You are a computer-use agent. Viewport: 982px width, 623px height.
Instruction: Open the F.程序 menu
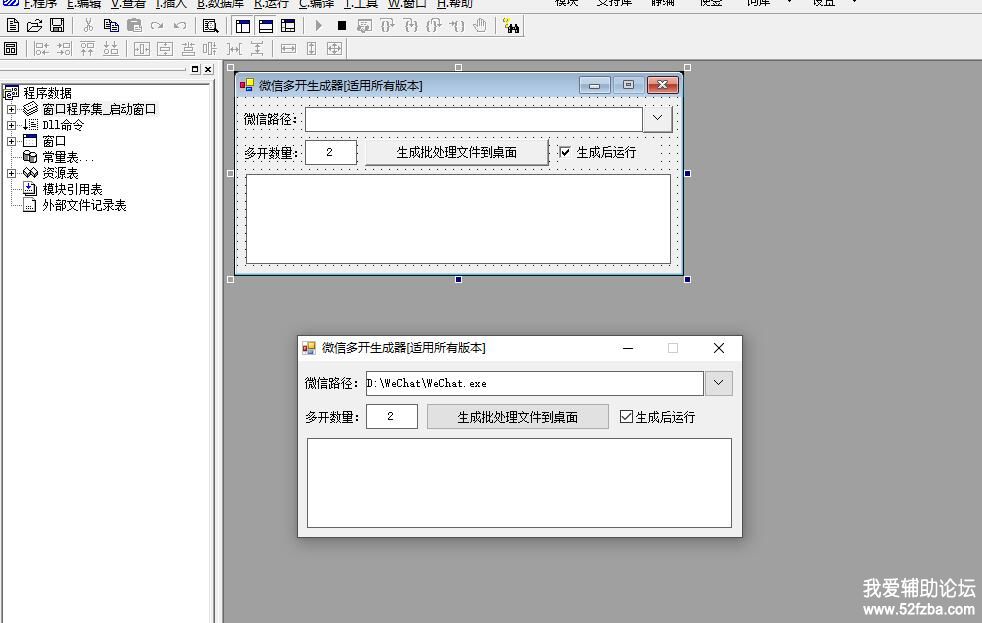tap(39, 4)
